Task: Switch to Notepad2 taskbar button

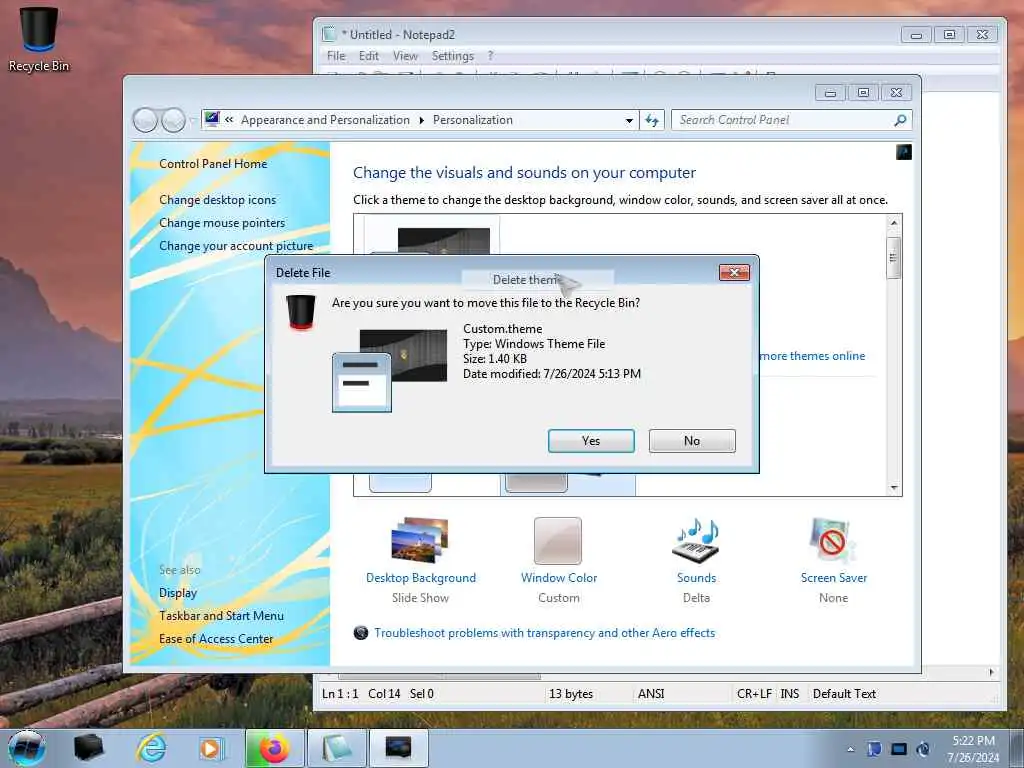Action: click(337, 748)
